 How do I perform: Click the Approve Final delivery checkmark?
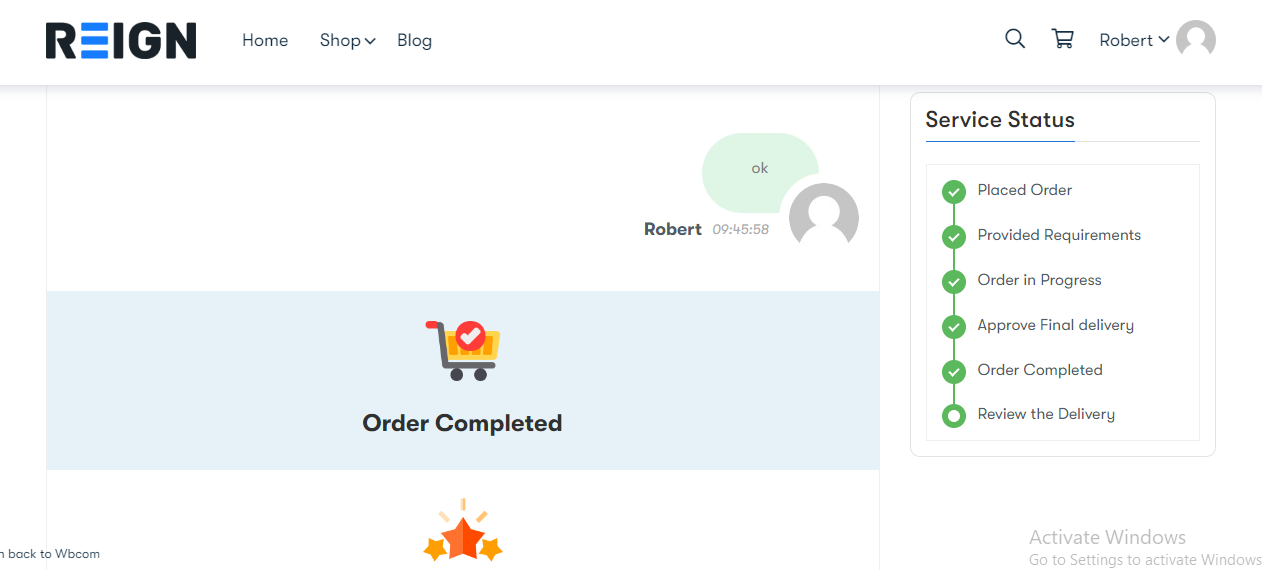954,326
